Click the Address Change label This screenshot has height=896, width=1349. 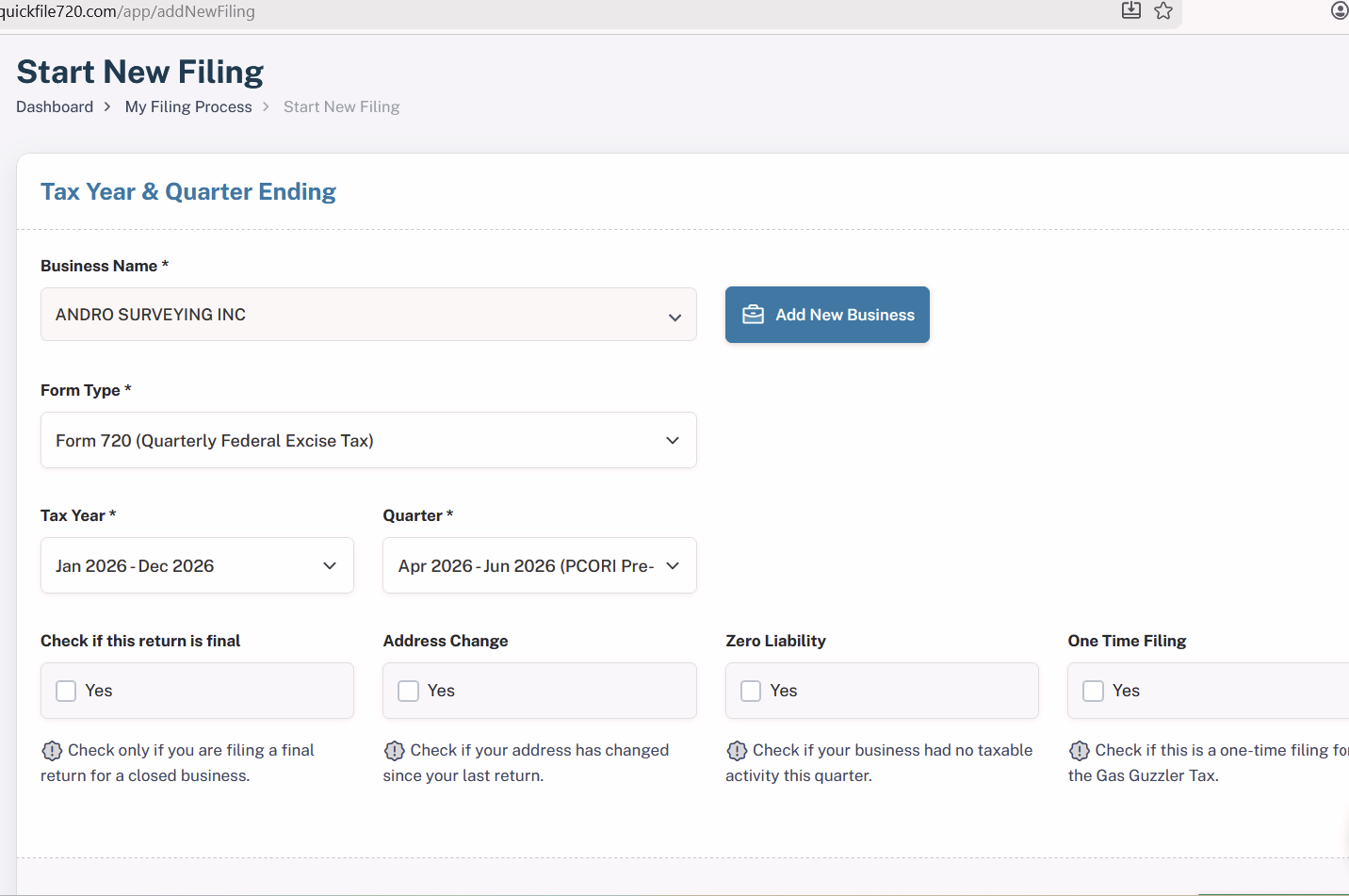[446, 641]
